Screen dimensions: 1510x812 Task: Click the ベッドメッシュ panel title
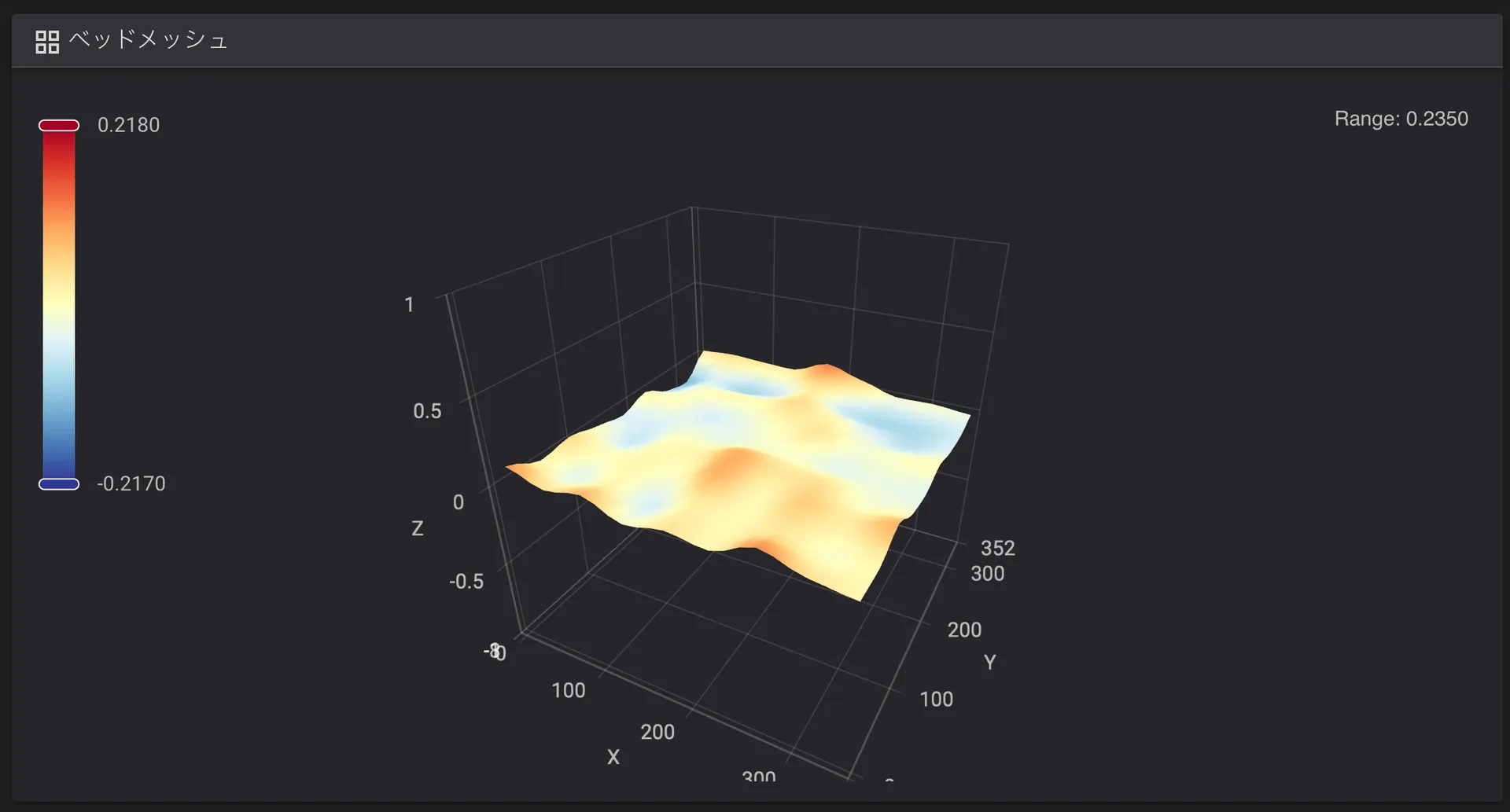click(148, 40)
